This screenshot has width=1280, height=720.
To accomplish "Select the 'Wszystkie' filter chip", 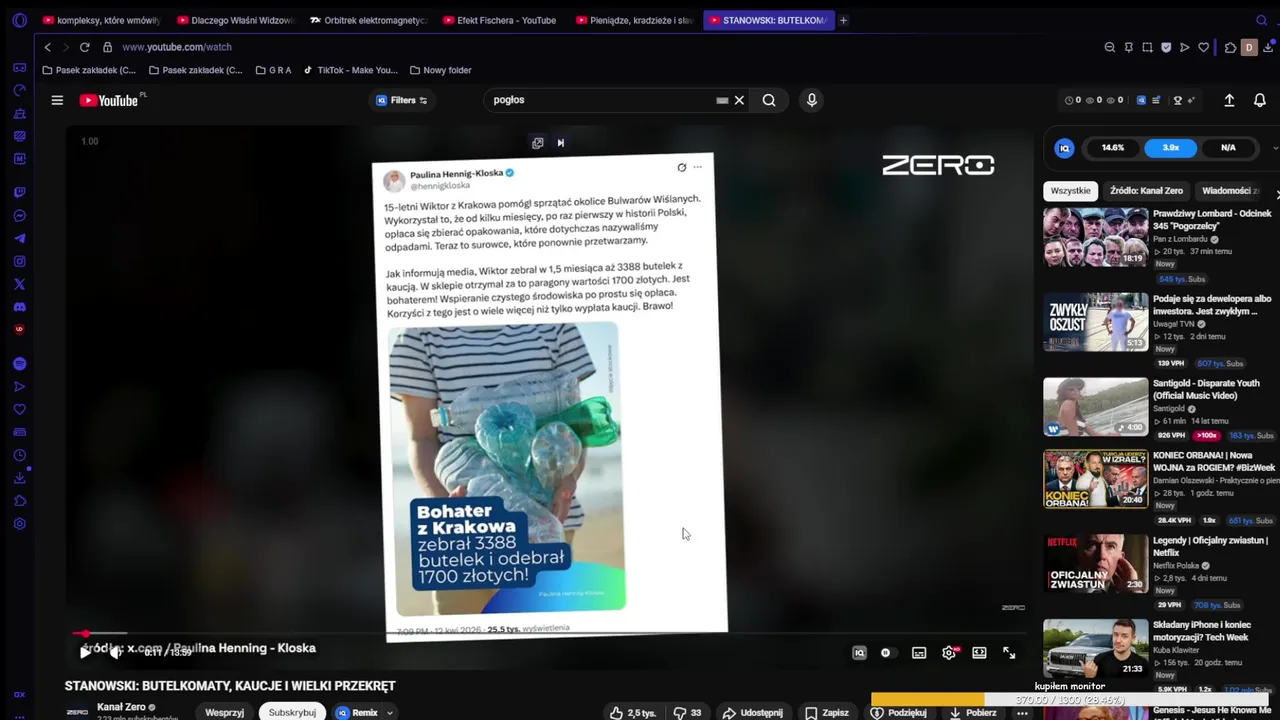I will click(x=1071, y=191).
